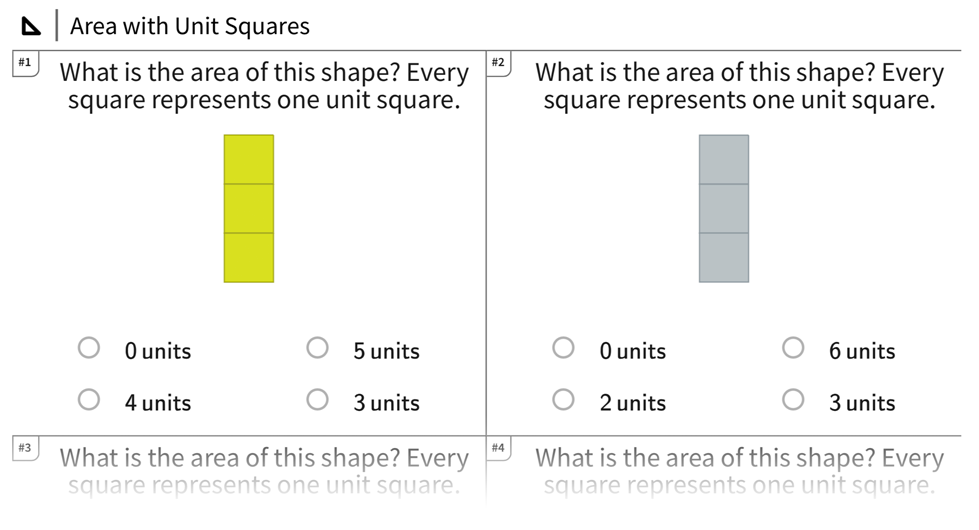Select "3 units" for the gray shape question

click(793, 400)
